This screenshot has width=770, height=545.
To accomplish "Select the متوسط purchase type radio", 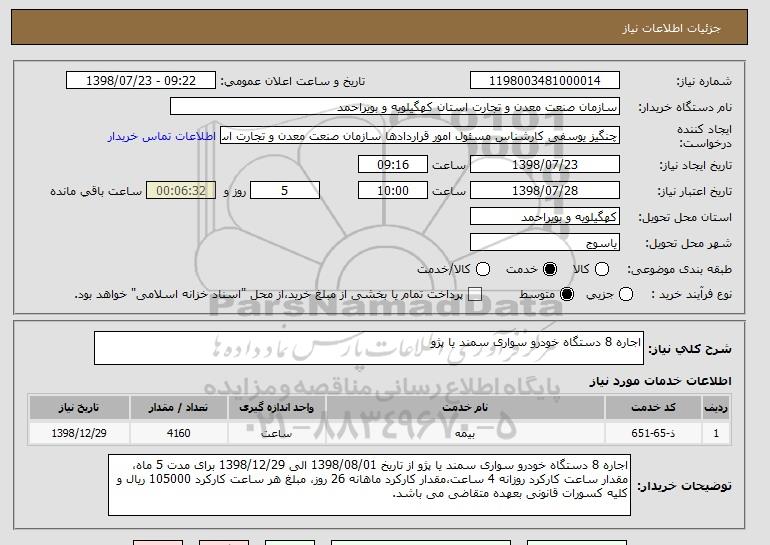I will [x=567, y=294].
